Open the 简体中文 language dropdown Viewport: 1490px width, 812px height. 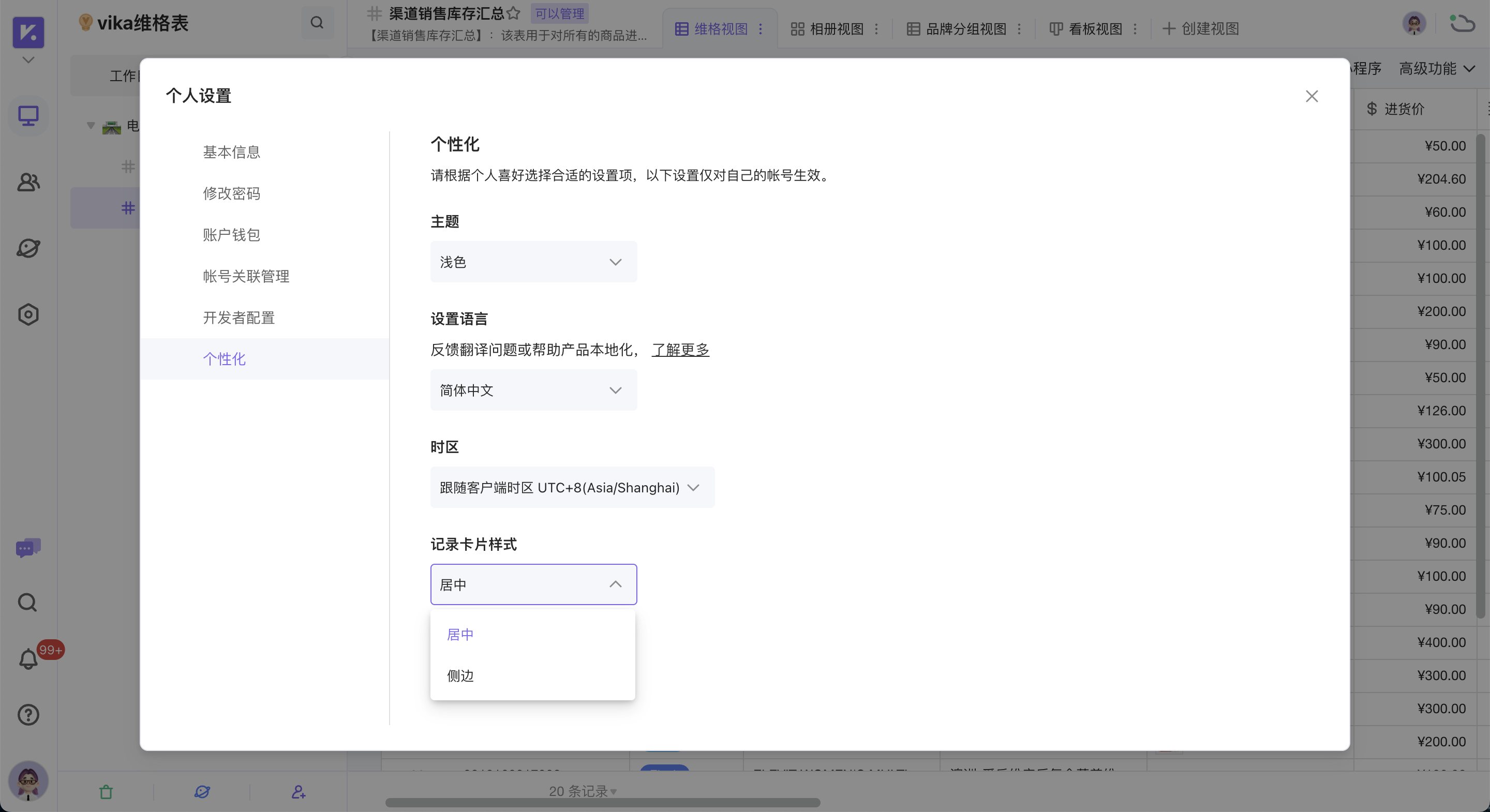tap(533, 390)
